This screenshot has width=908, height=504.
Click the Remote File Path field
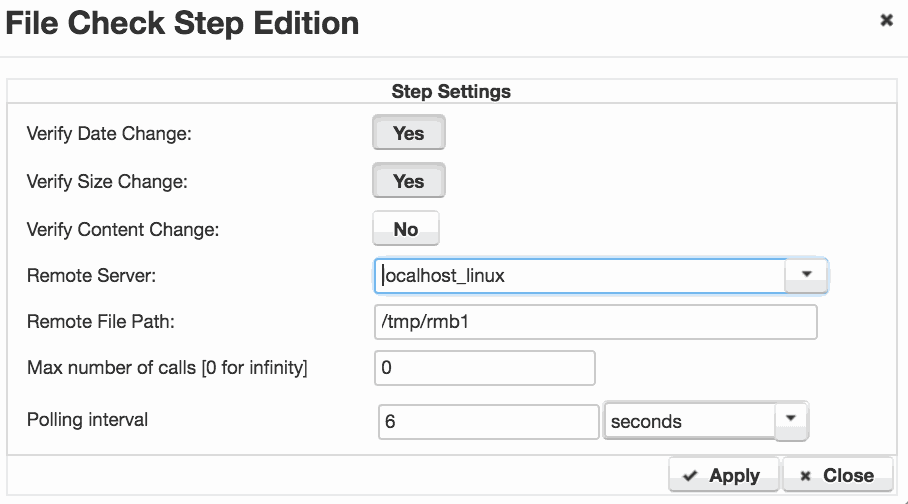[x=595, y=322]
